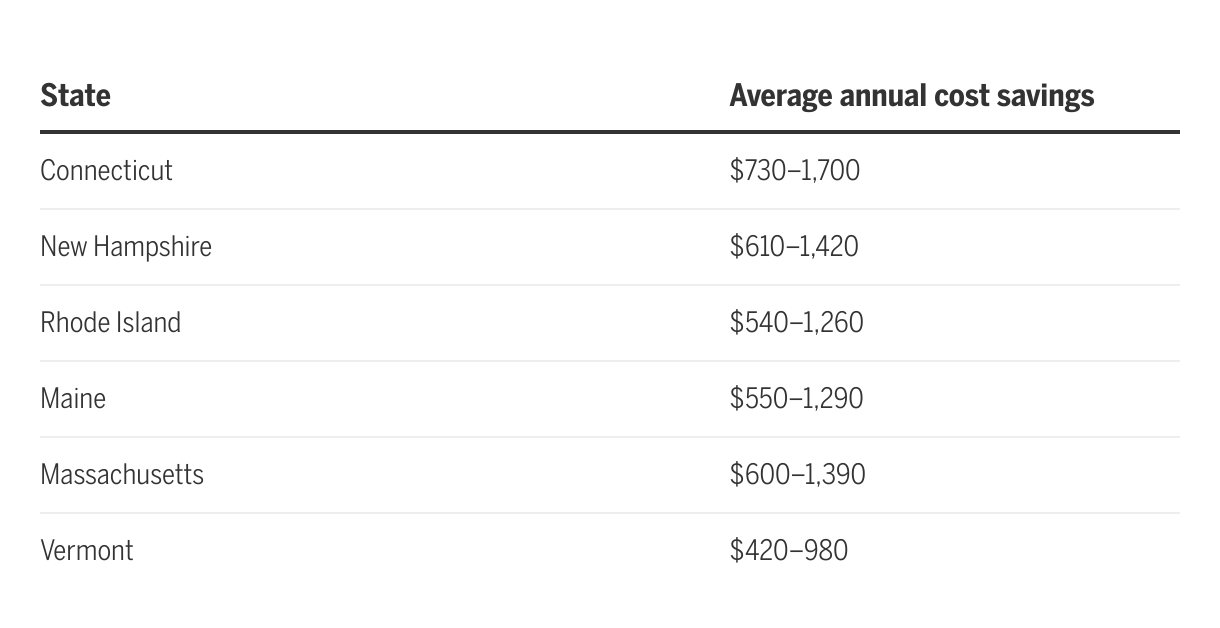This screenshot has height=628, width=1220.
Task: Click the $540–1,260 savings value
Action: click(x=796, y=323)
